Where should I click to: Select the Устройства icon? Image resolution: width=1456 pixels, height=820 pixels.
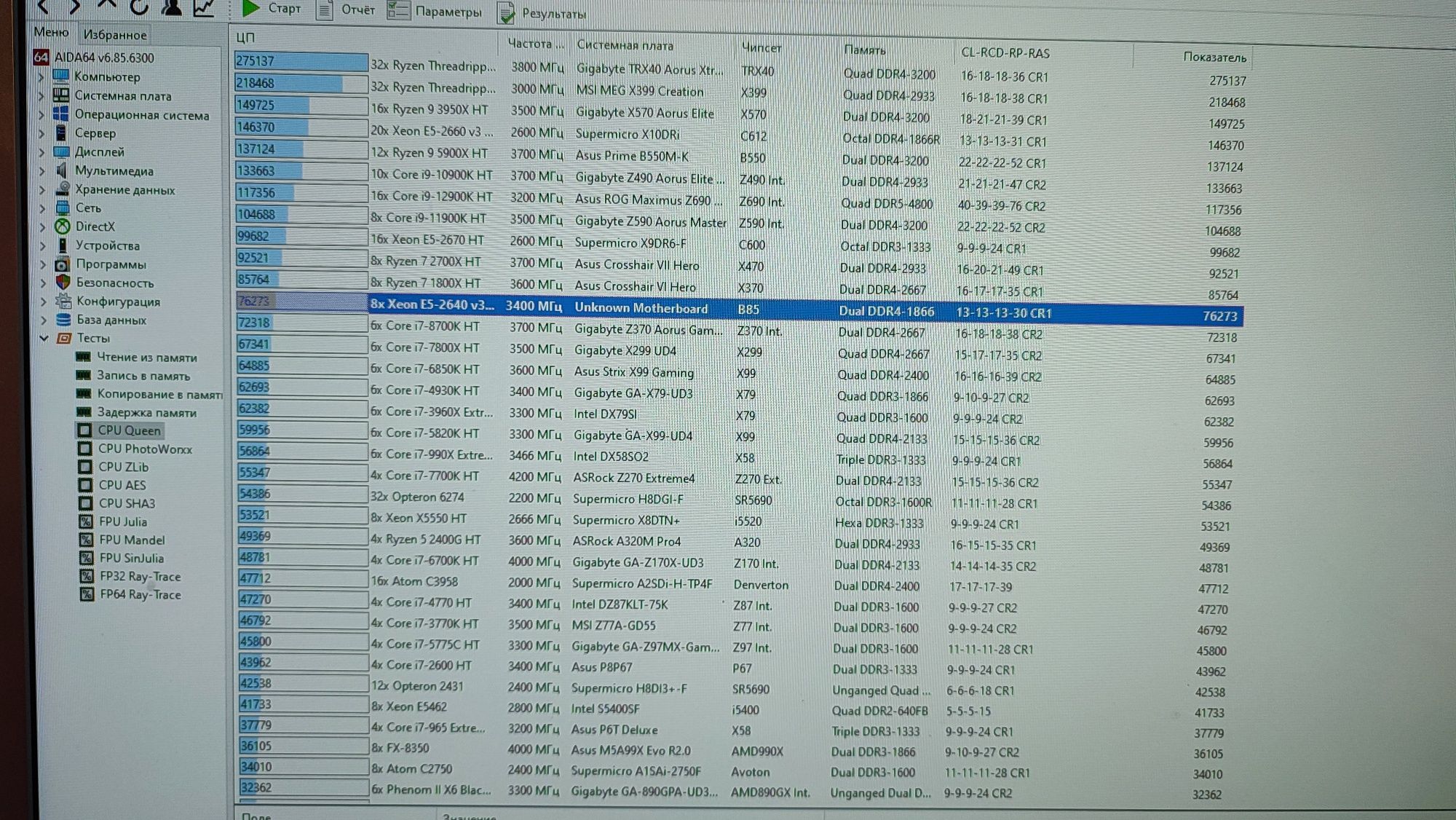pos(63,245)
